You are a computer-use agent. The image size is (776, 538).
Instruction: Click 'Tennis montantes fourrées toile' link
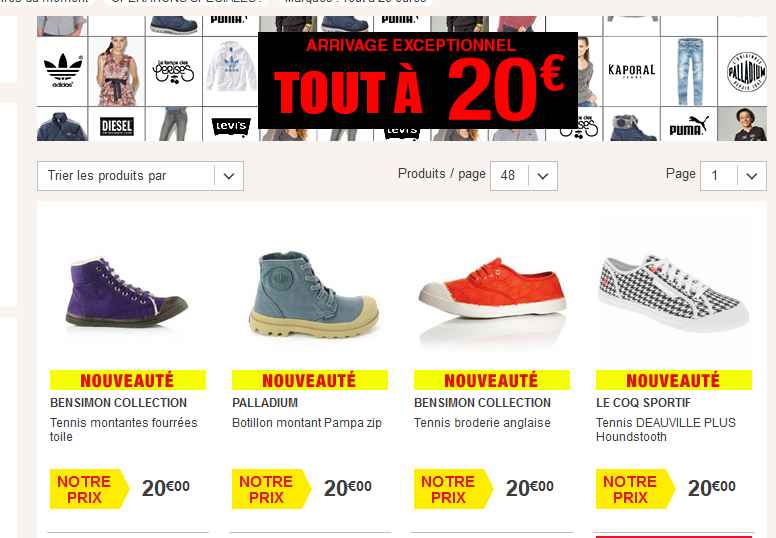point(124,430)
